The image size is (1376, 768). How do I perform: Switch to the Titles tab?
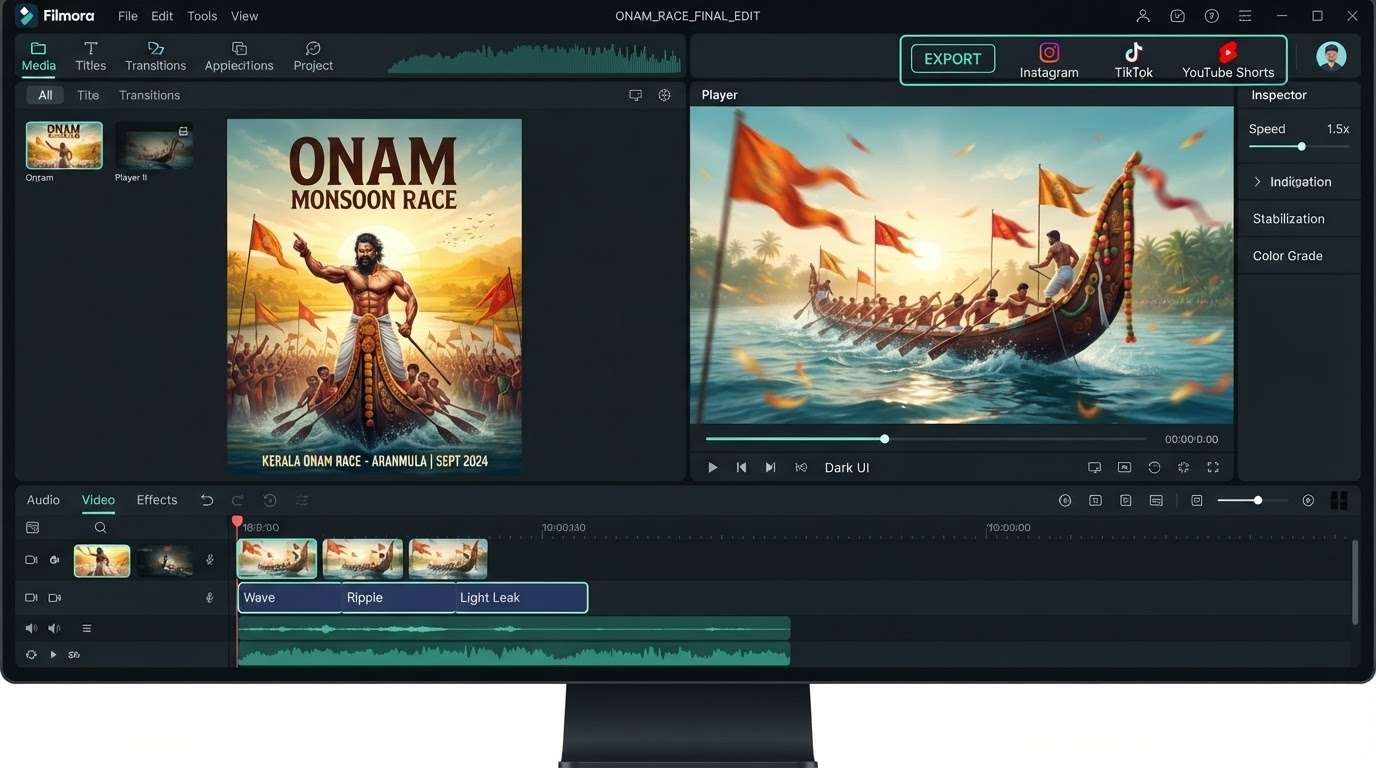90,57
